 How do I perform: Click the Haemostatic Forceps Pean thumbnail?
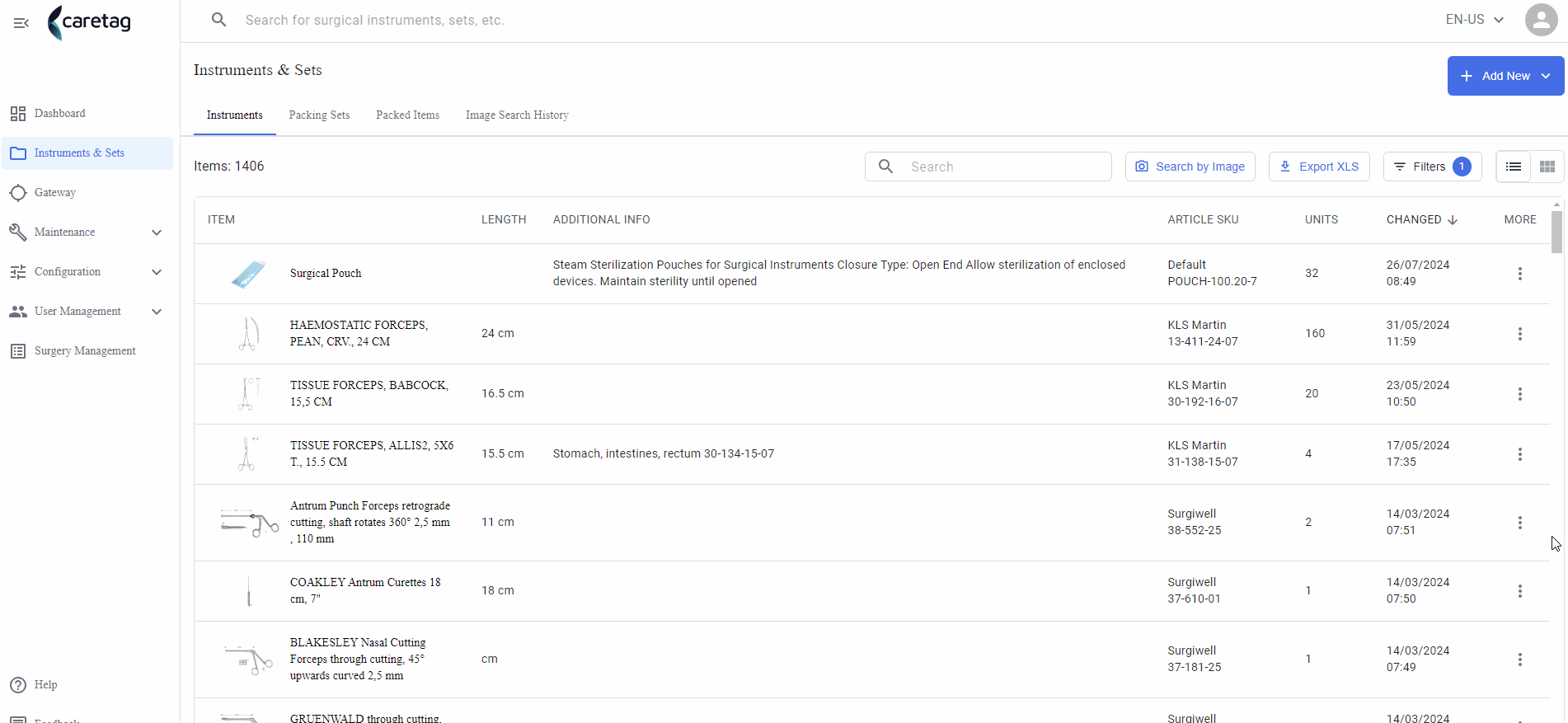pos(248,334)
